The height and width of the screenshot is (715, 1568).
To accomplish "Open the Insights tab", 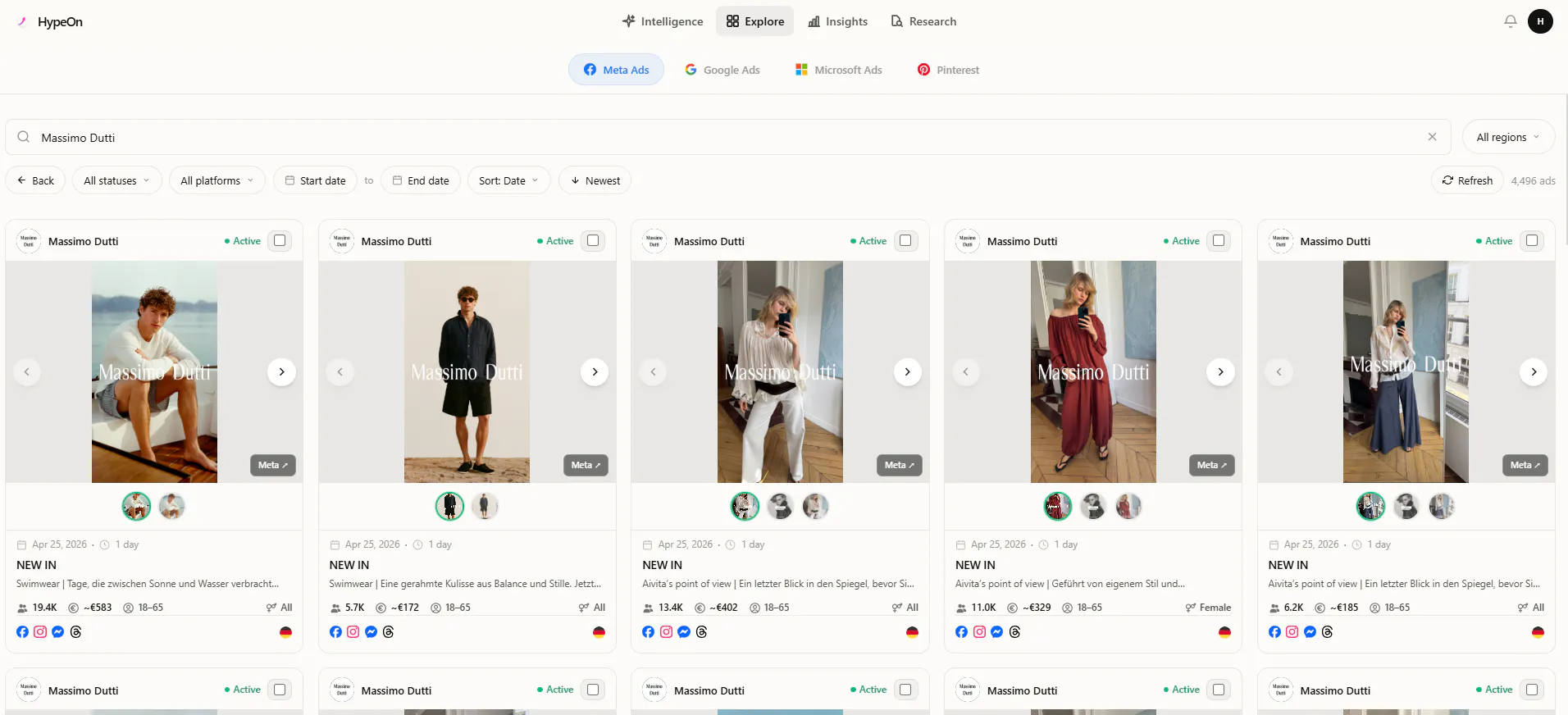I will point(837,21).
